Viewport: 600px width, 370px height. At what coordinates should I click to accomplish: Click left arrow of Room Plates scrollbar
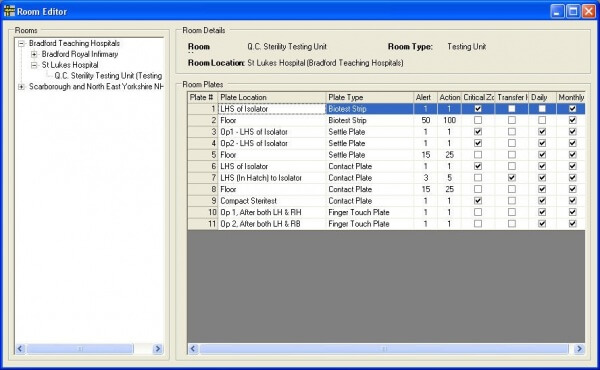[x=193, y=349]
